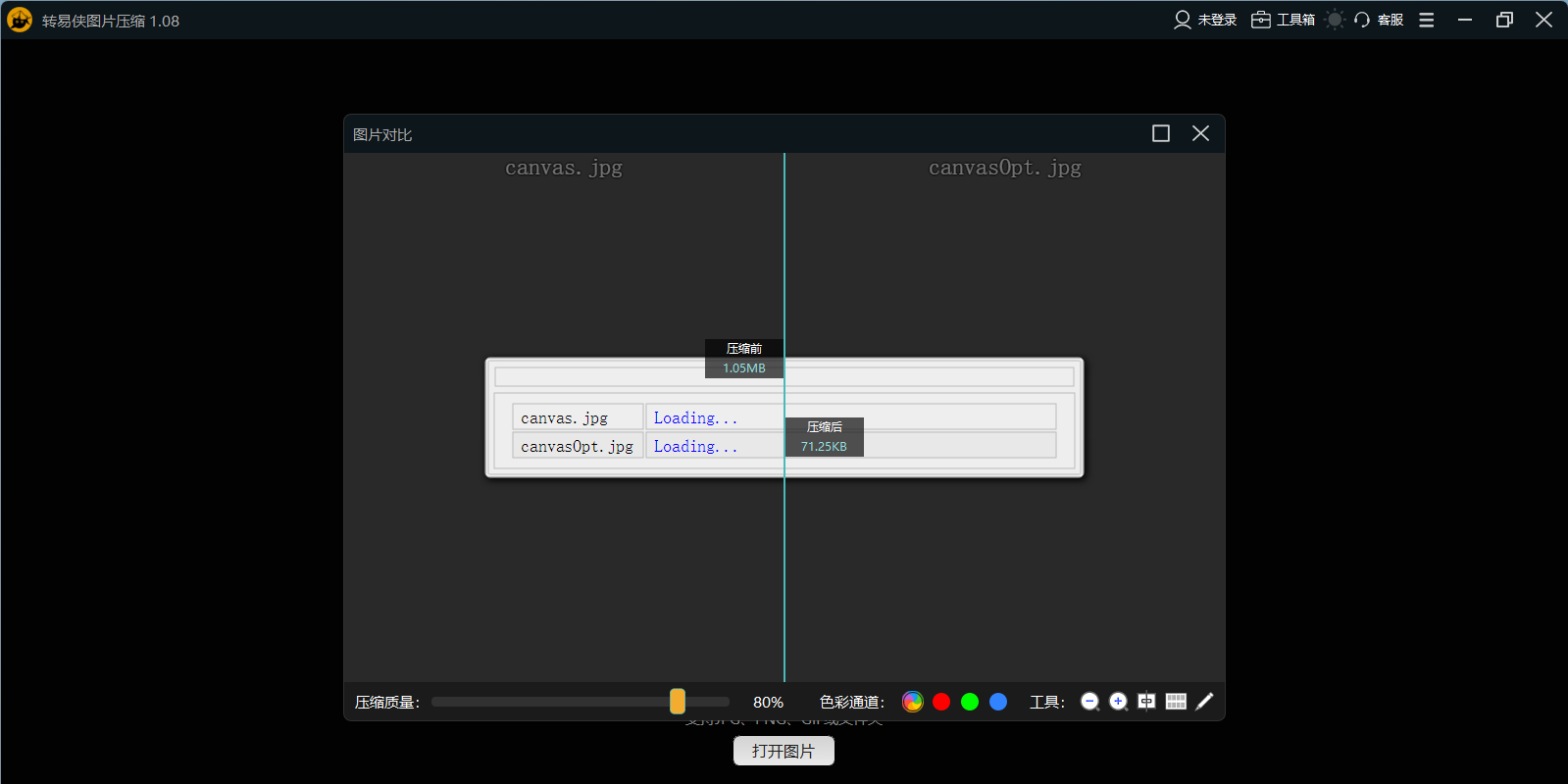
Task: Click Loading... link in canvasOpt.jpg row
Action: (695, 446)
